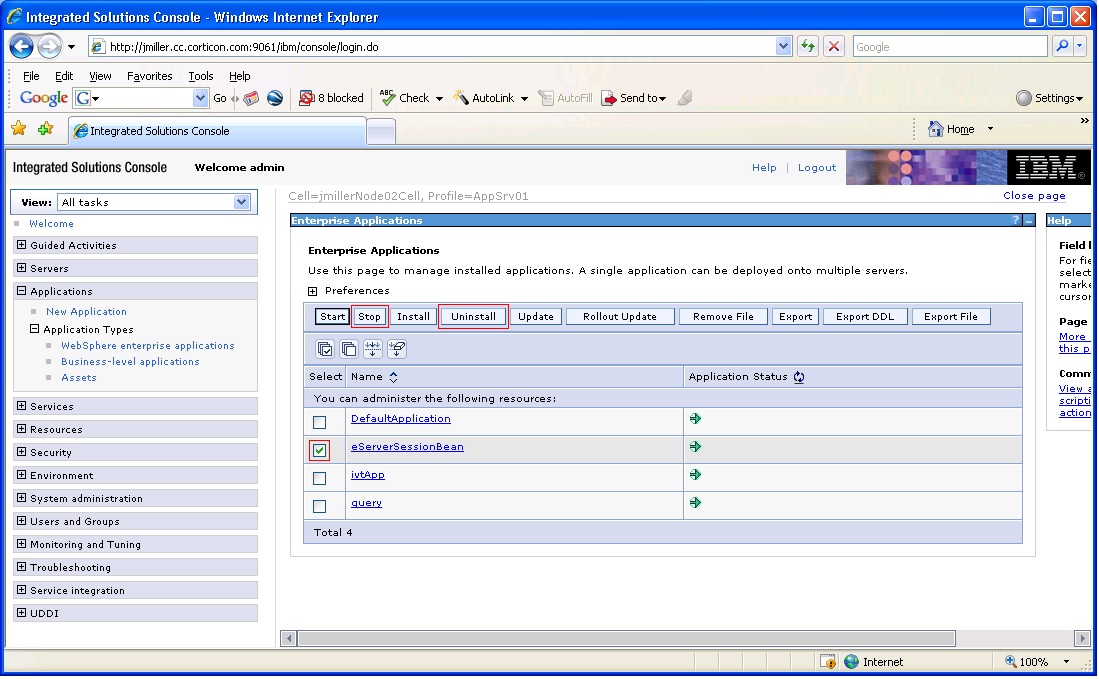Open Favorites Center star icon
The height and width of the screenshot is (679, 1099).
click(19, 128)
